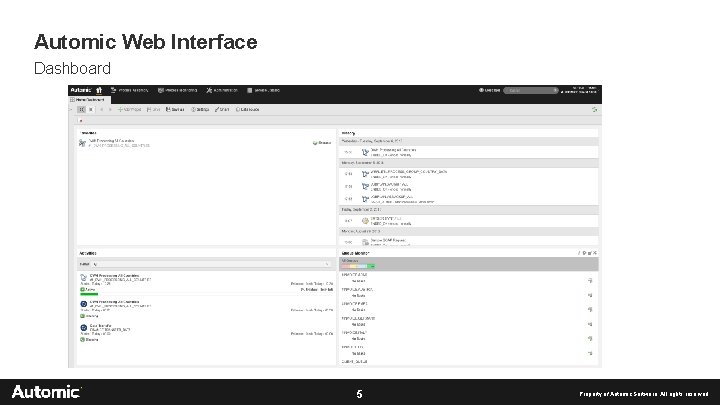Open dashboard Settings from the toolbar
720x405 pixels.
click(x=200, y=110)
